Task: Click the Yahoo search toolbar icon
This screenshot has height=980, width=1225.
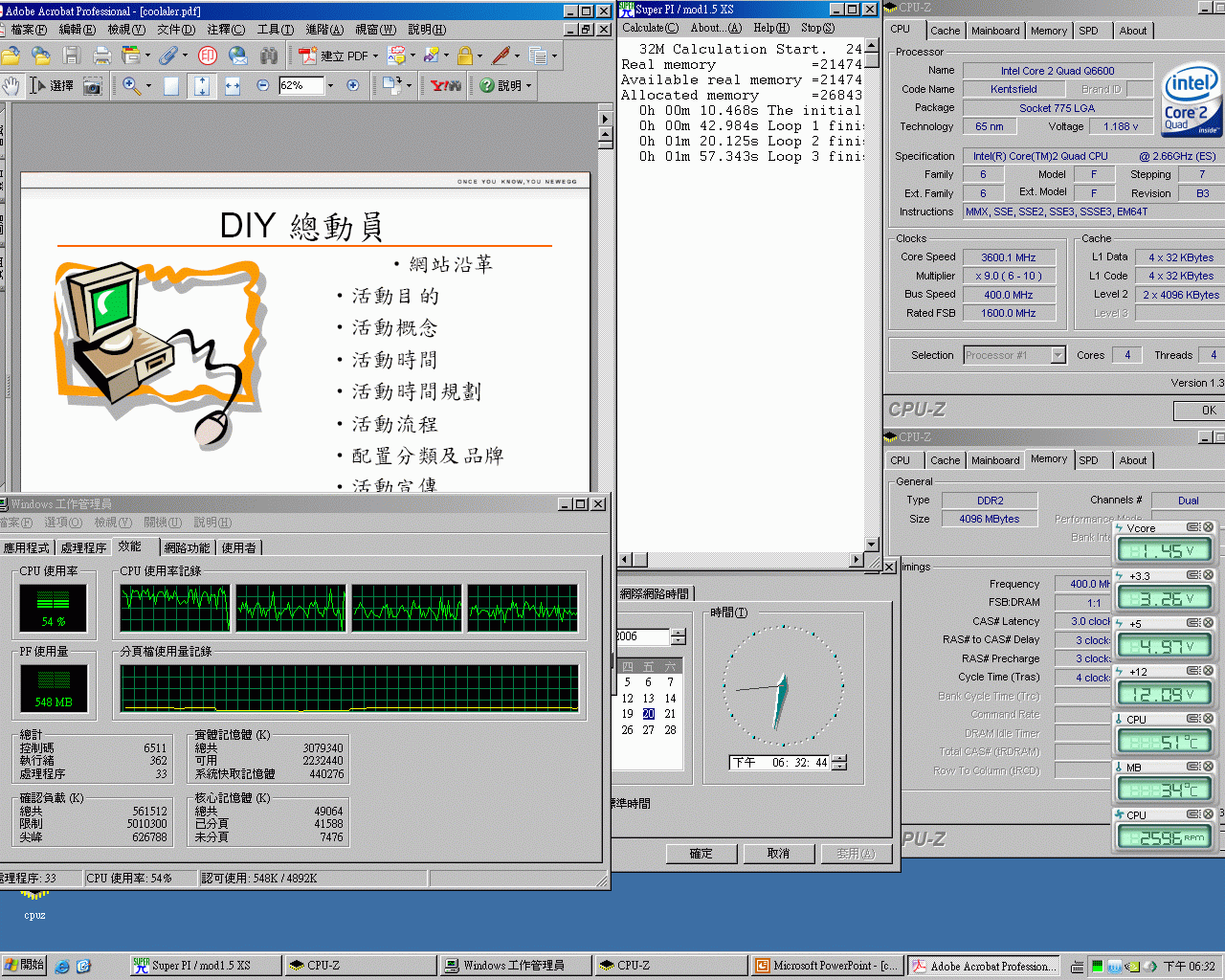Action: point(446,85)
